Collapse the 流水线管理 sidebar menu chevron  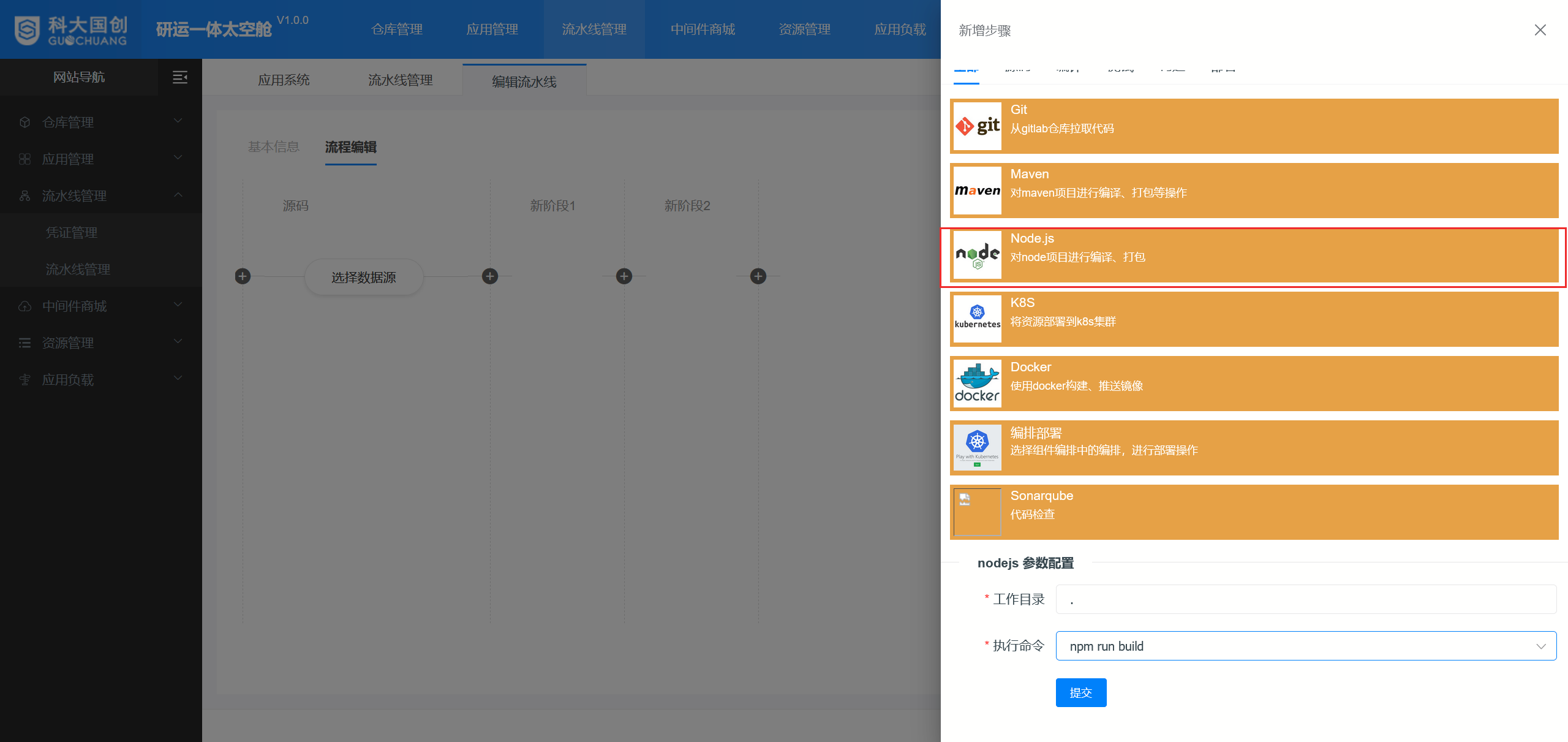pos(178,194)
